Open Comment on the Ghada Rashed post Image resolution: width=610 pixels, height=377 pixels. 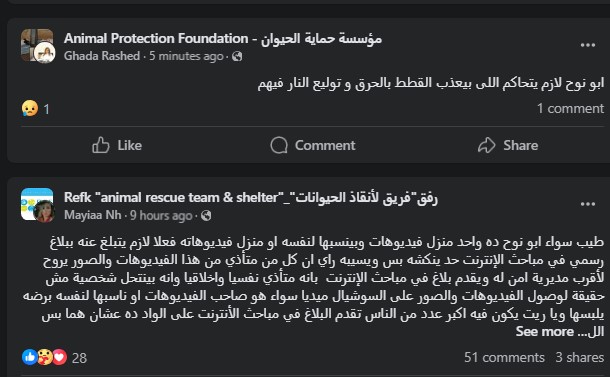pos(313,145)
